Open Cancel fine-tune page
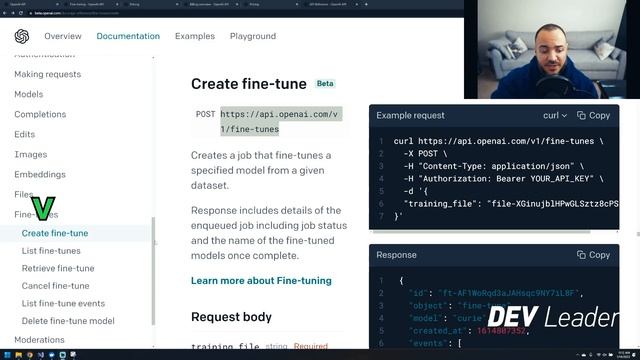 56,286
